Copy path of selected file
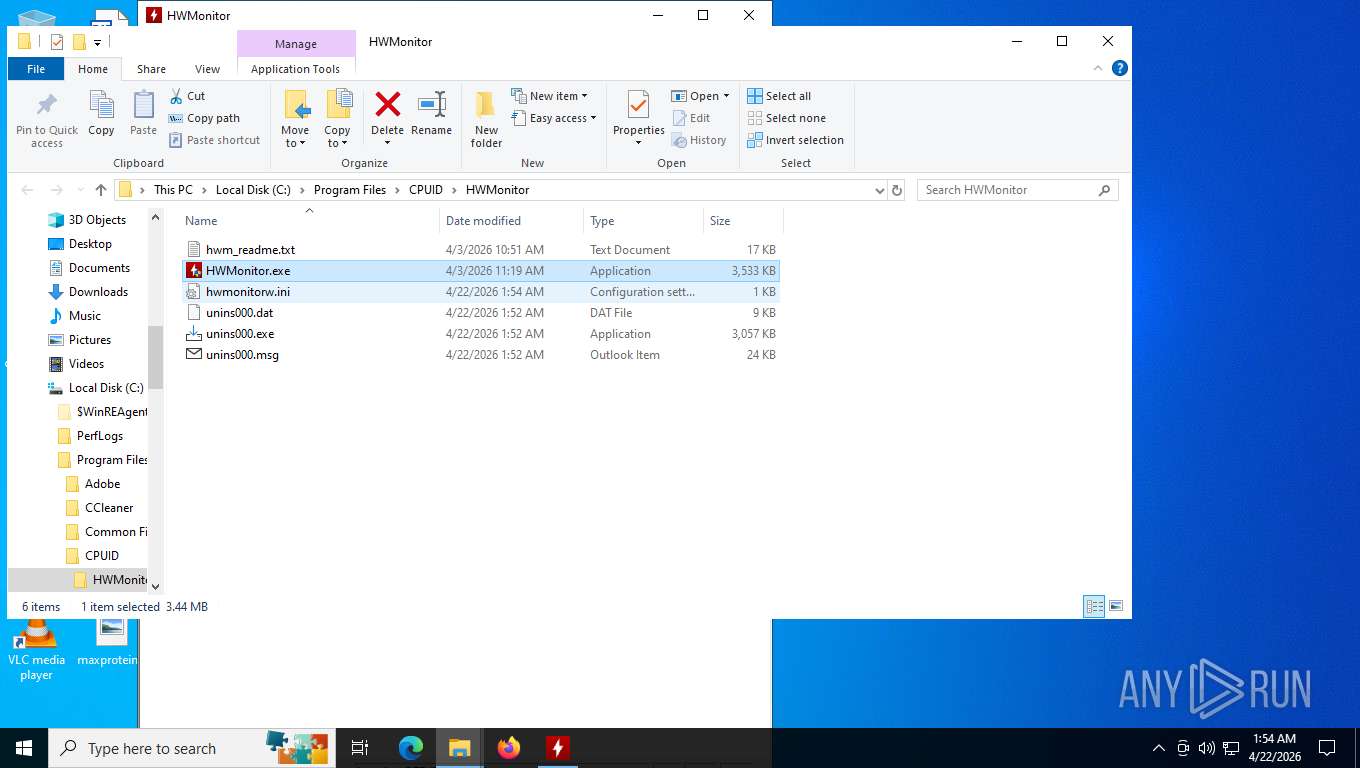Viewport: 1360px width, 768px height. pyautogui.click(x=204, y=118)
